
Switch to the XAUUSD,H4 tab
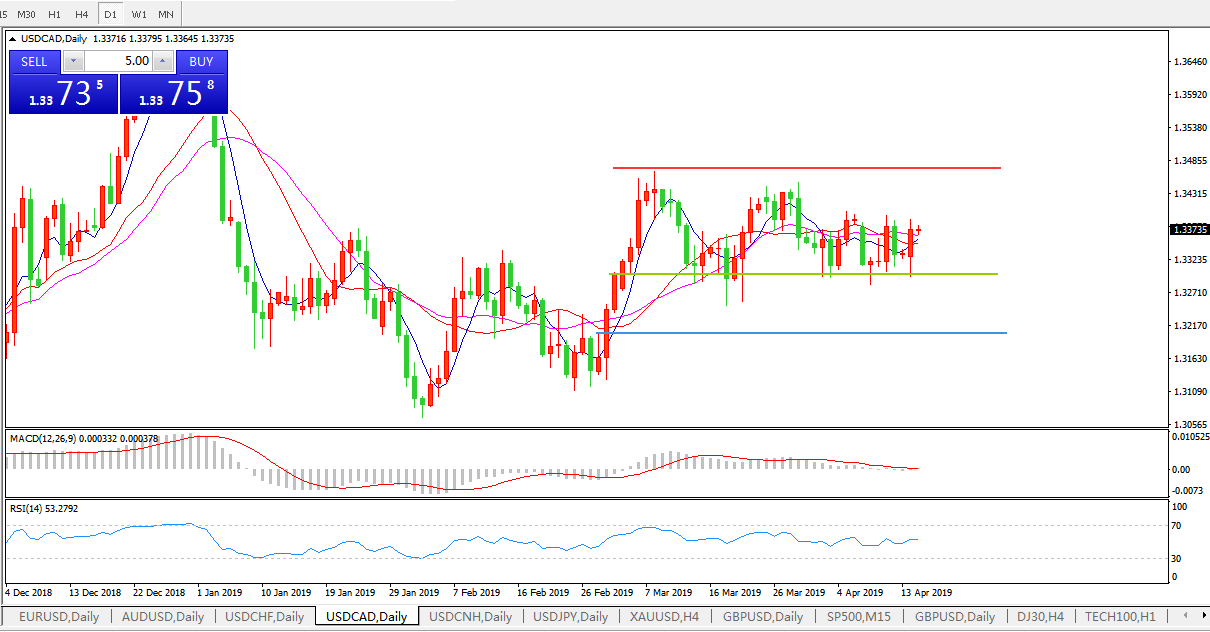click(664, 616)
